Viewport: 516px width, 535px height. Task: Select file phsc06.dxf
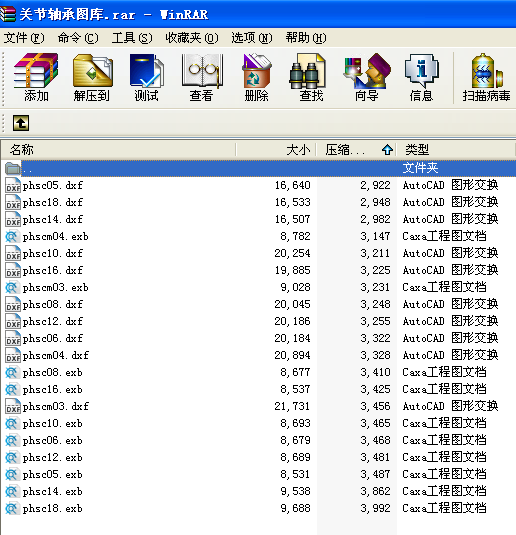point(53,338)
